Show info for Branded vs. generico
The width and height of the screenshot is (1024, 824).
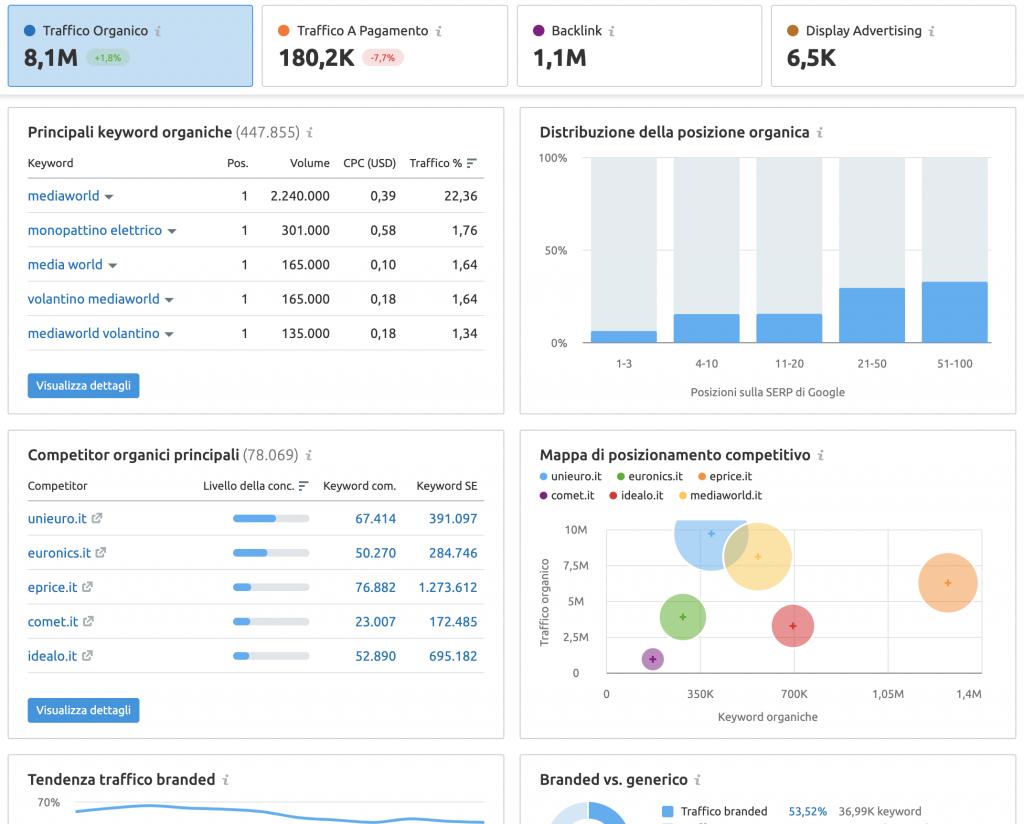(x=698, y=780)
